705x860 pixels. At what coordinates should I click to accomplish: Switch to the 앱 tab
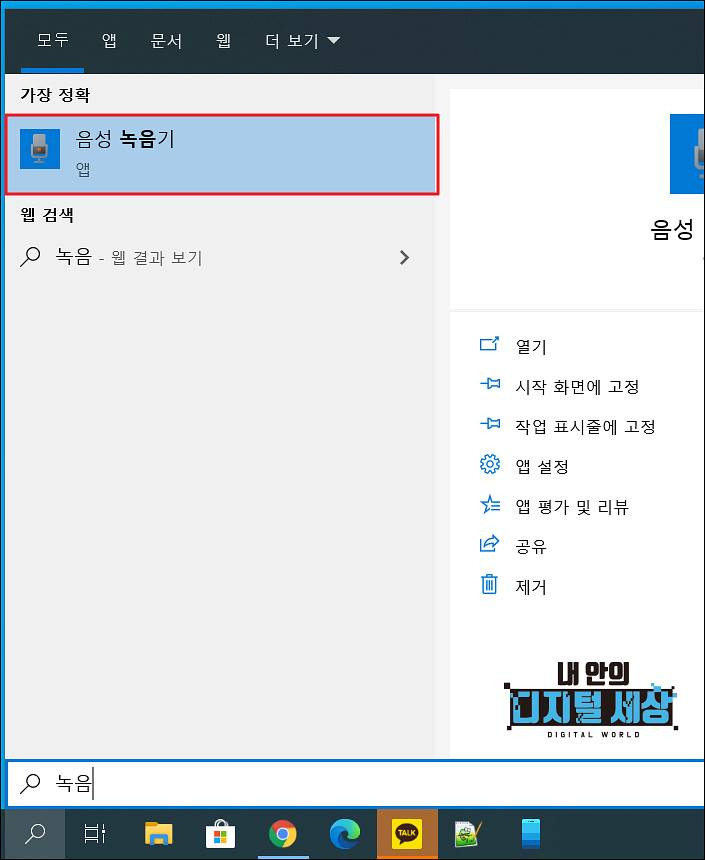109,41
